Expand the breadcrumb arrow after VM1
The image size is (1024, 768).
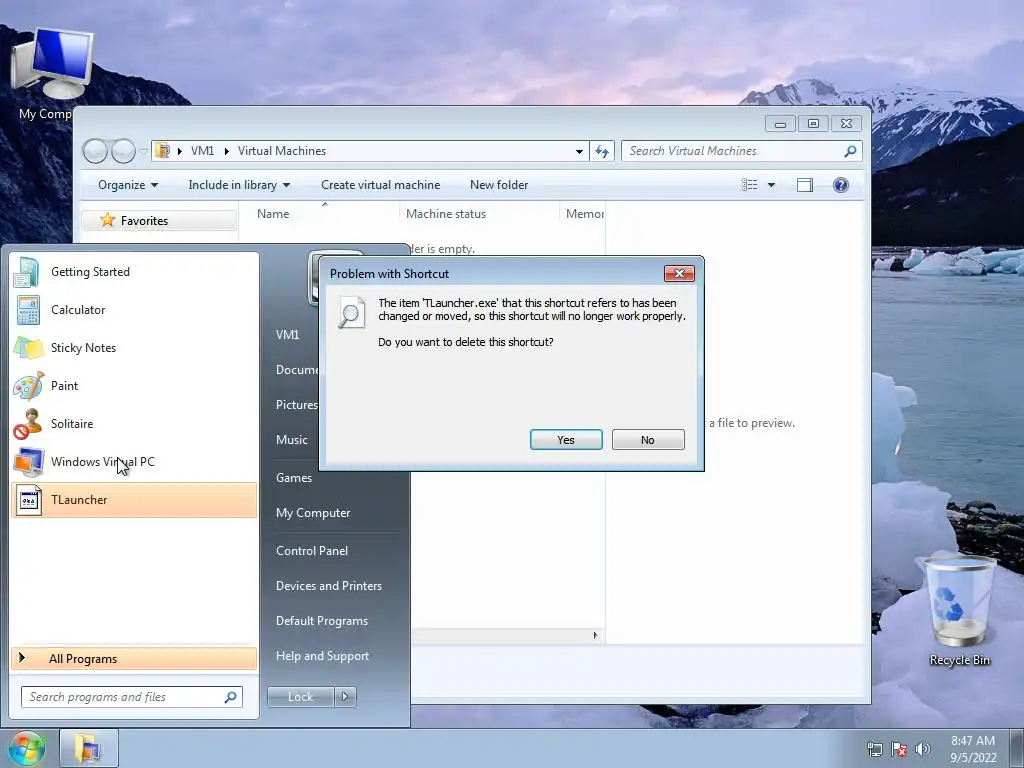(227, 152)
